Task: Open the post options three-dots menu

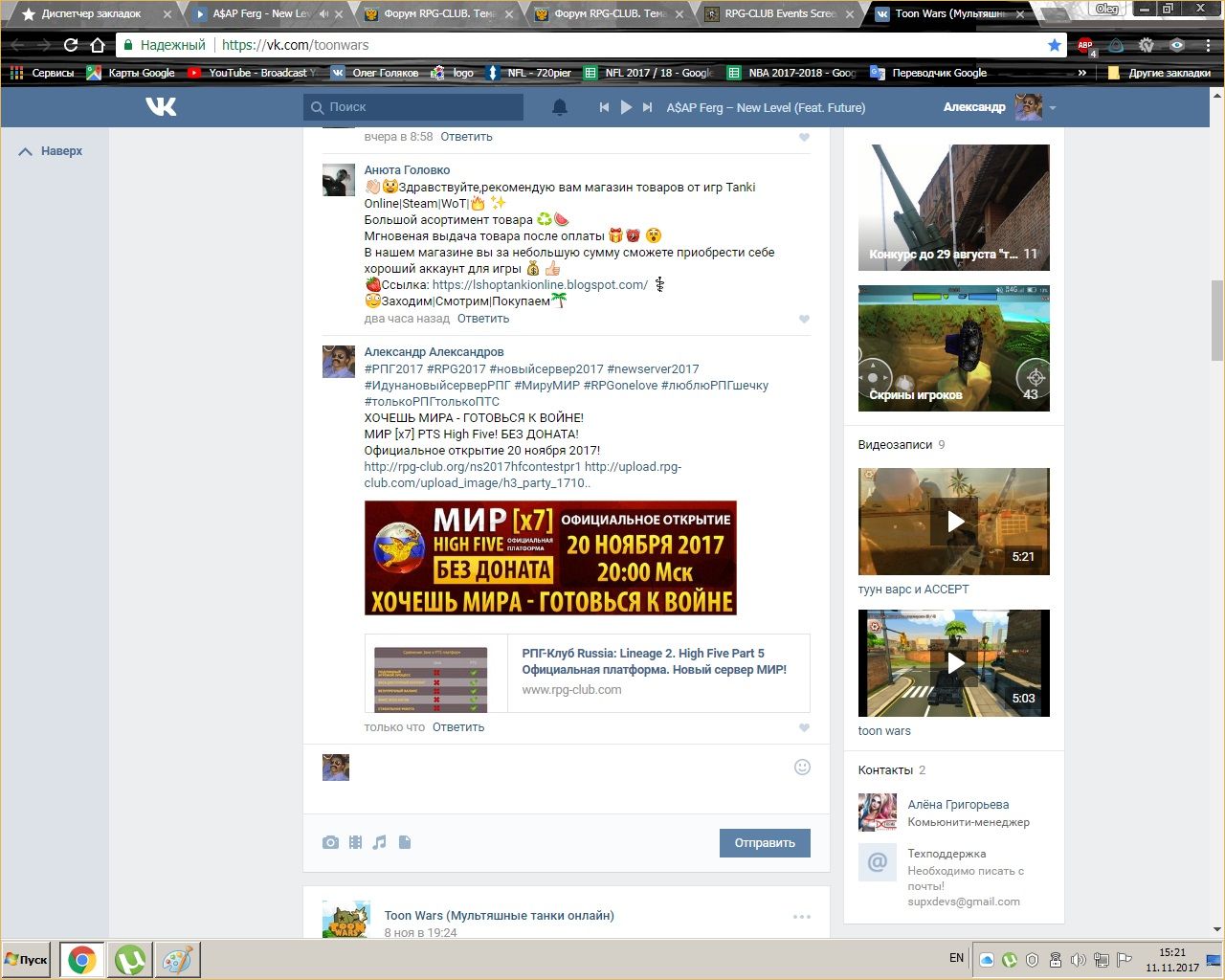Action: coord(802,917)
